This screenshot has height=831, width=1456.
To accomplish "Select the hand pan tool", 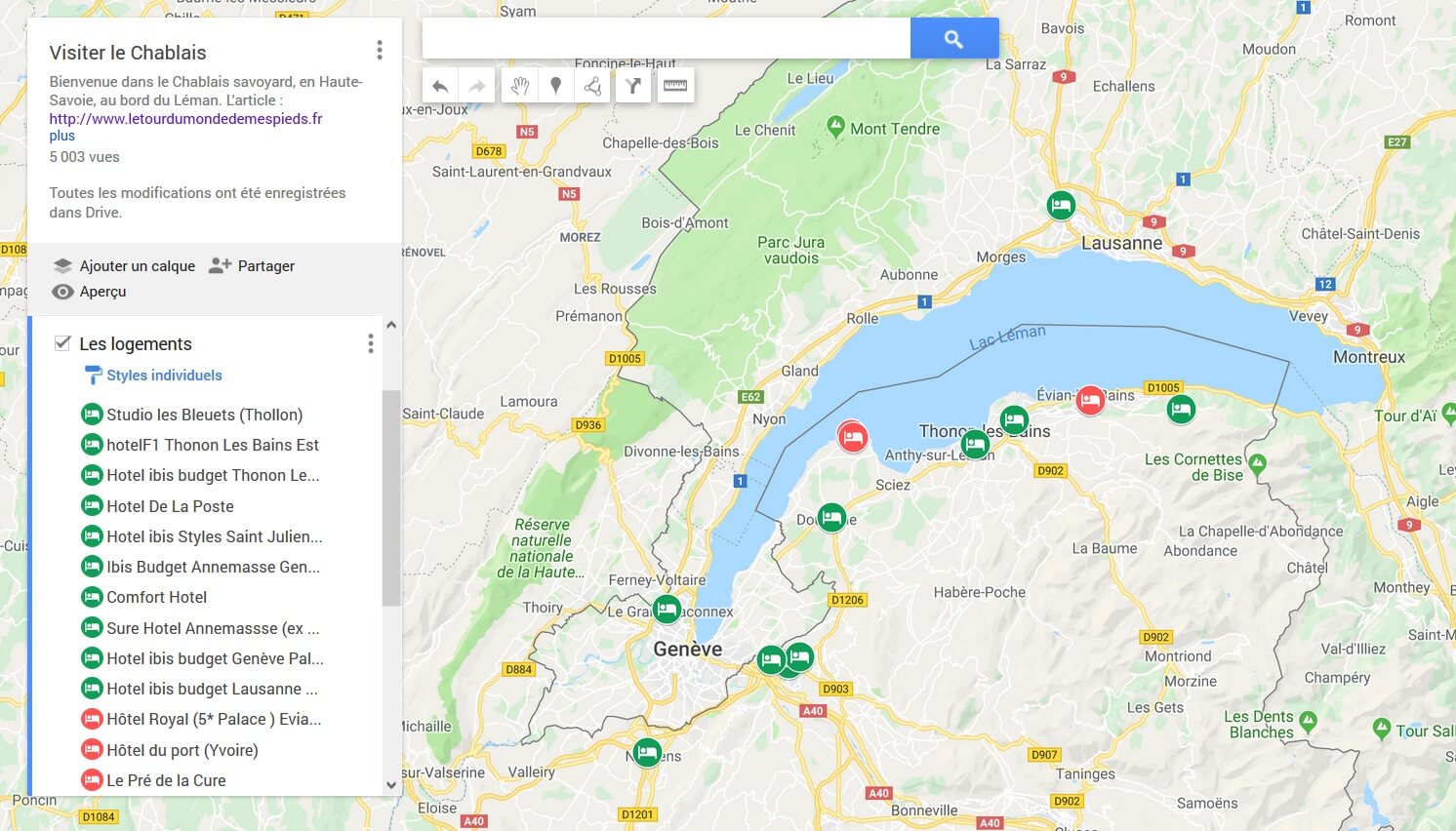I will click(x=519, y=86).
